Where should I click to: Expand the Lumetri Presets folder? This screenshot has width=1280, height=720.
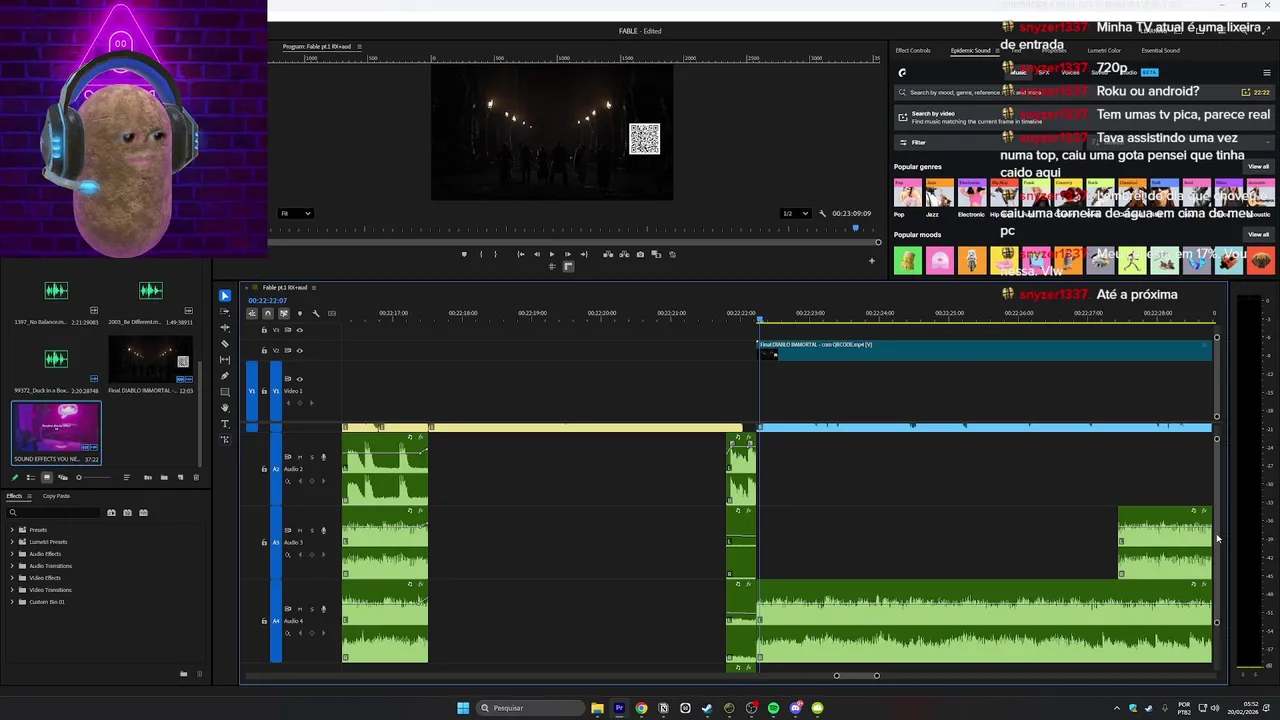click(12, 542)
